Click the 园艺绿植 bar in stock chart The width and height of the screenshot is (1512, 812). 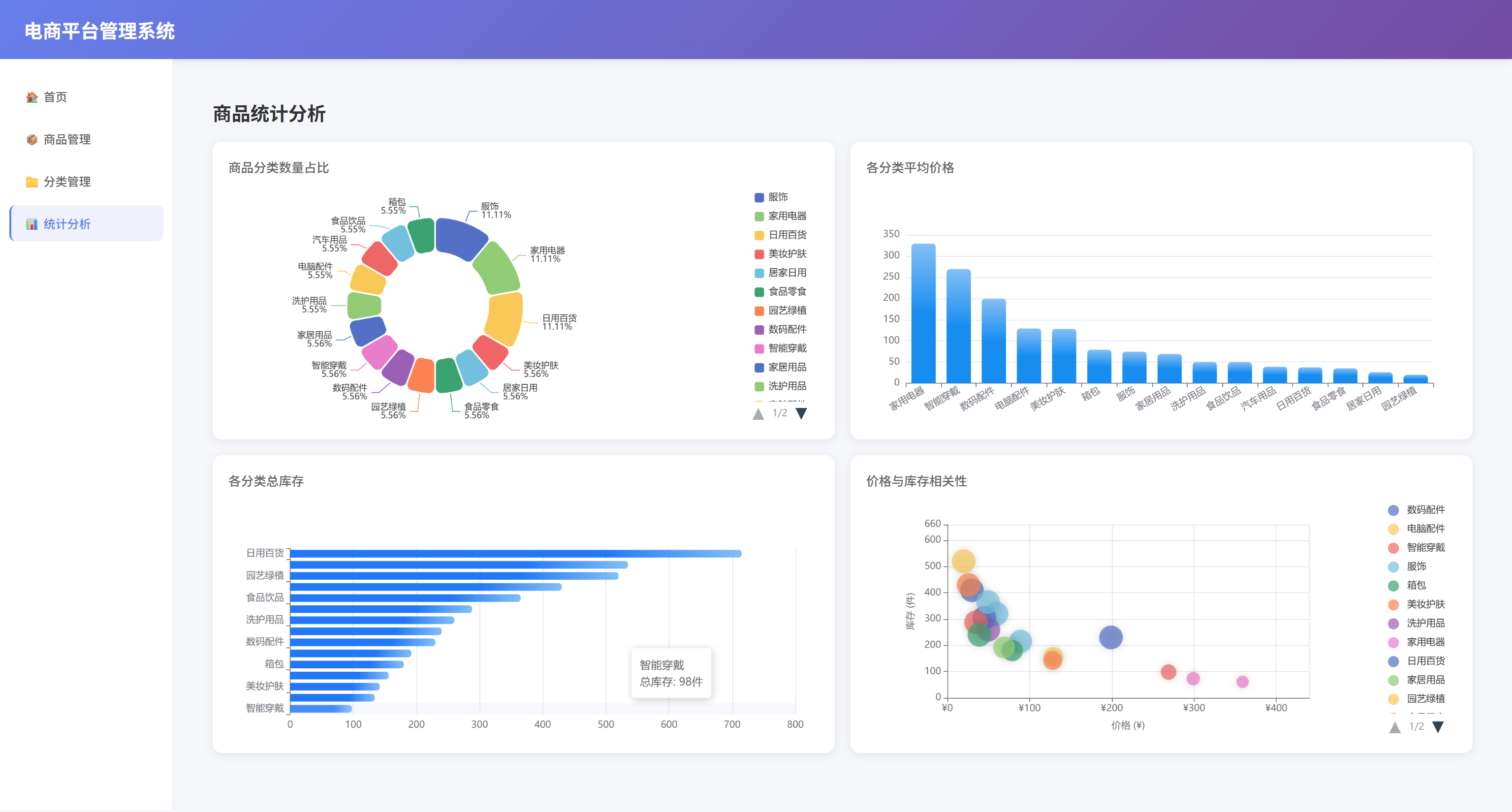pyautogui.click(x=454, y=576)
